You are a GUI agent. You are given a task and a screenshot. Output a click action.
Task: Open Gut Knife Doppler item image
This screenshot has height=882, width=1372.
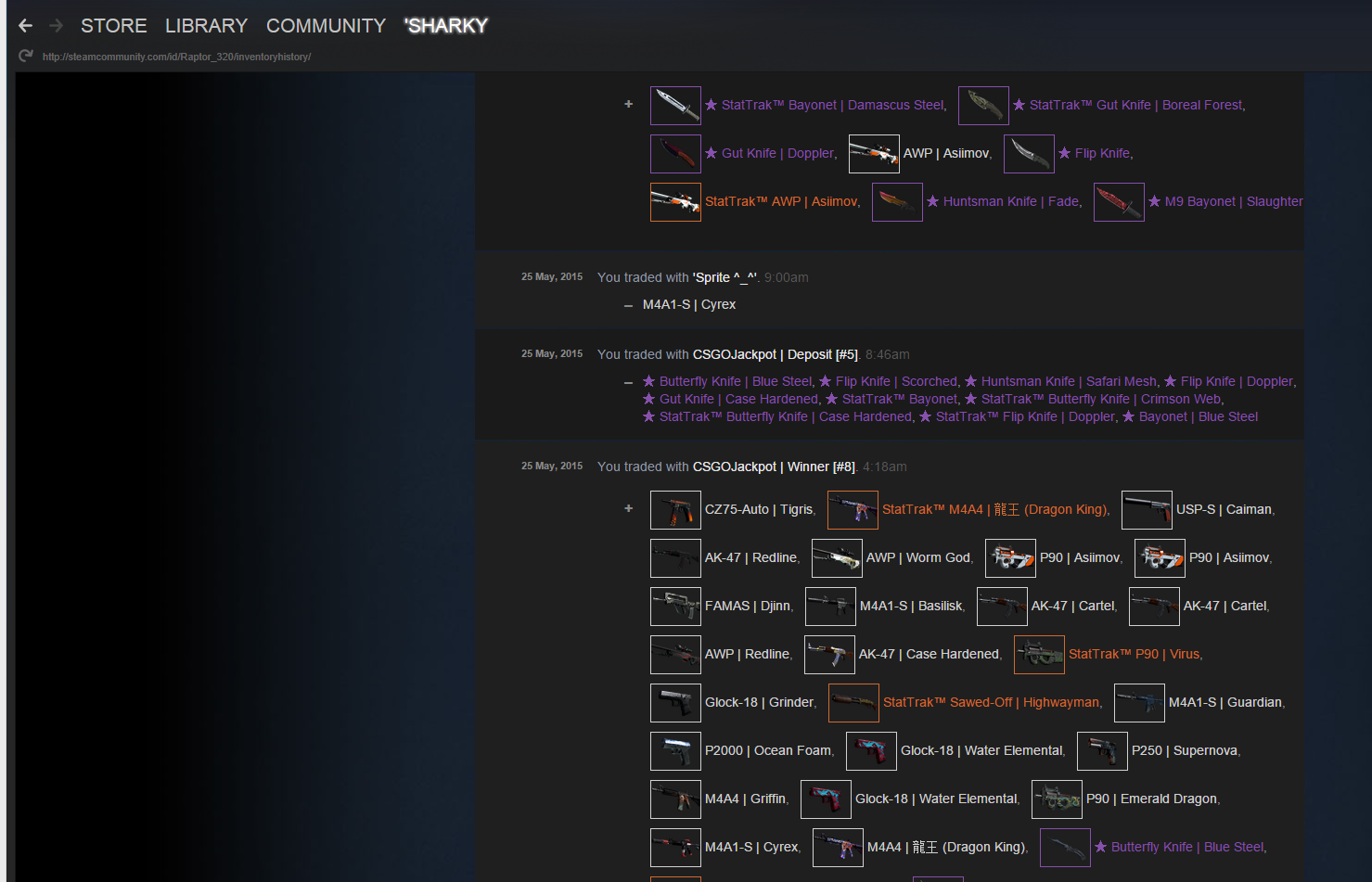point(675,154)
